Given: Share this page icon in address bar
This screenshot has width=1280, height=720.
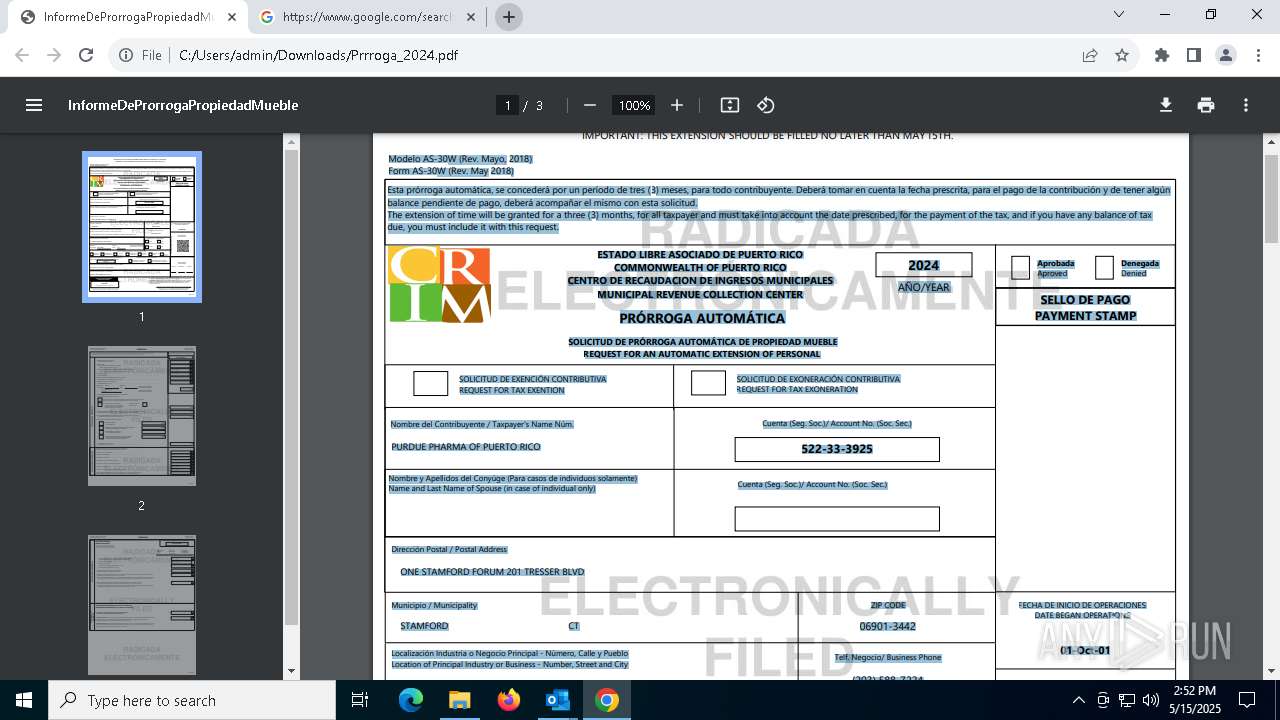Looking at the screenshot, I should [x=1090, y=55].
